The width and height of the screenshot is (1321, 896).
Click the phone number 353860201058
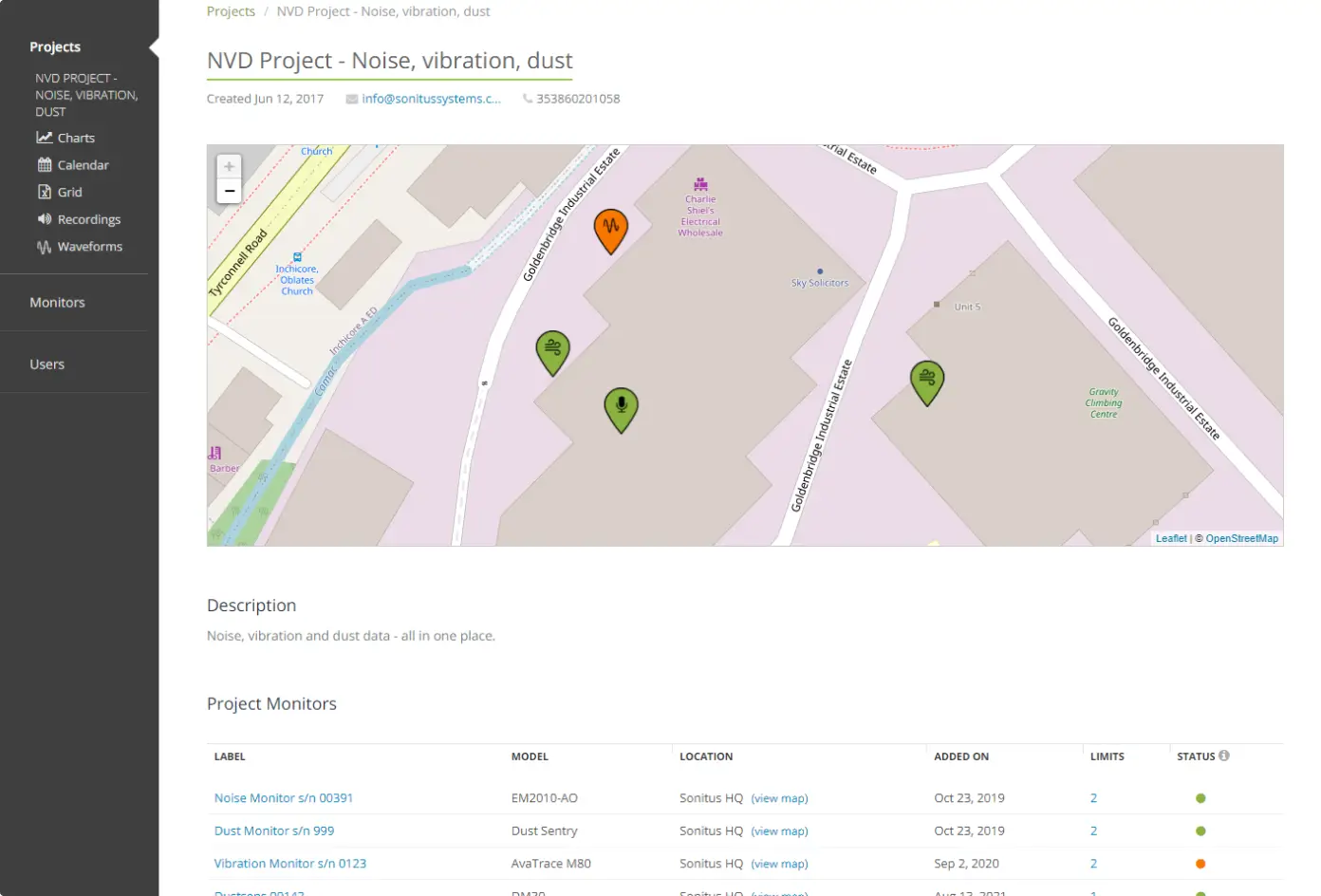[578, 99]
